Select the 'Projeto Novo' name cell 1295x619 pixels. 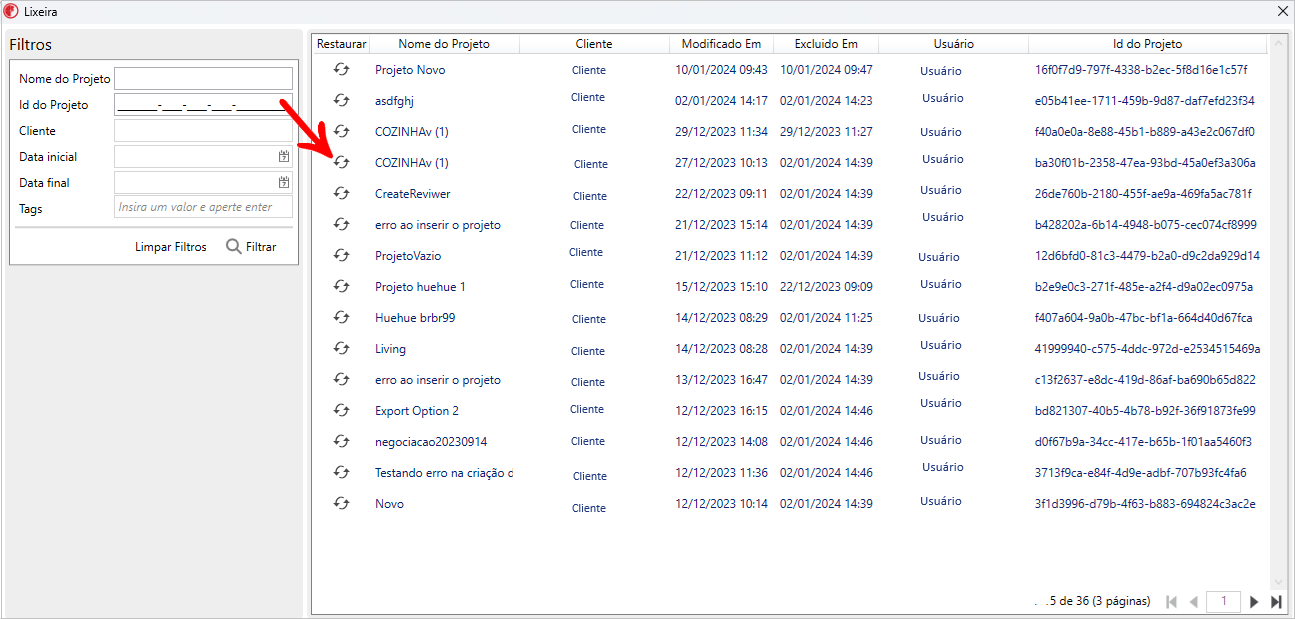(410, 70)
